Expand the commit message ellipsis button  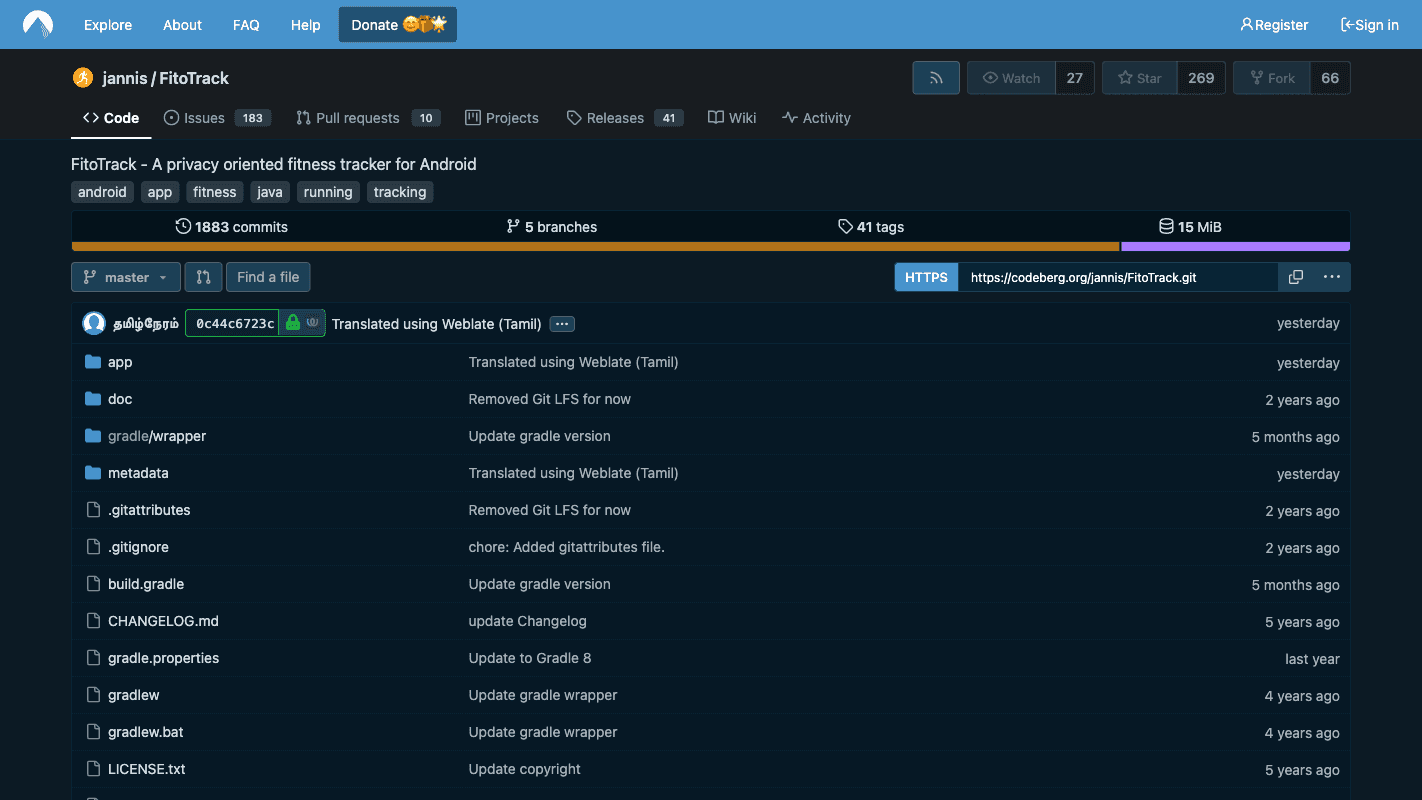click(562, 324)
